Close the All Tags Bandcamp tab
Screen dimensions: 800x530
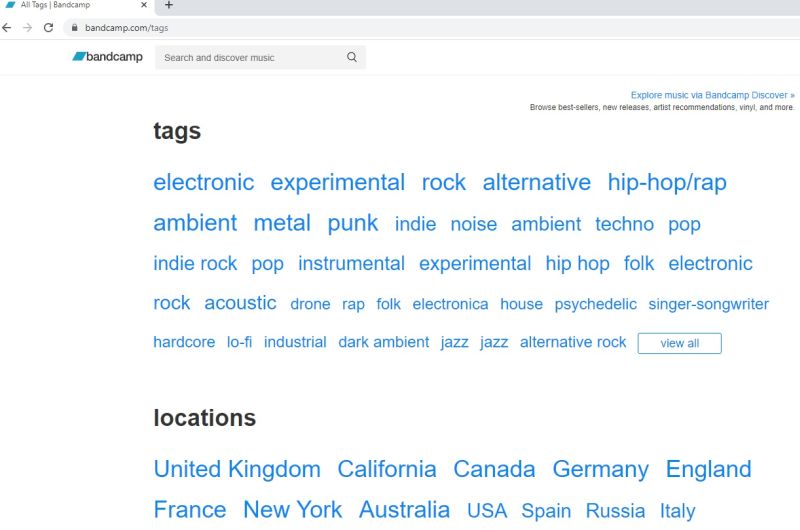[x=144, y=6]
